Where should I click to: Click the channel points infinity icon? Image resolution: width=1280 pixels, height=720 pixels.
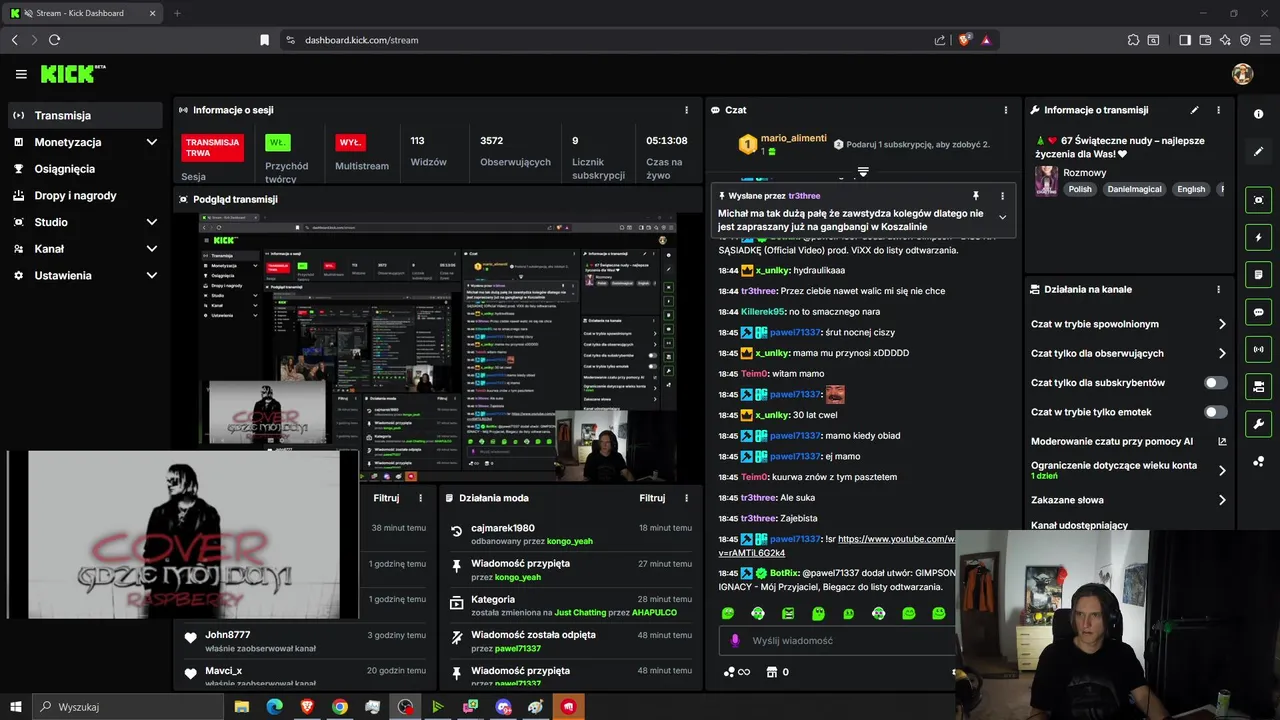coord(737,672)
